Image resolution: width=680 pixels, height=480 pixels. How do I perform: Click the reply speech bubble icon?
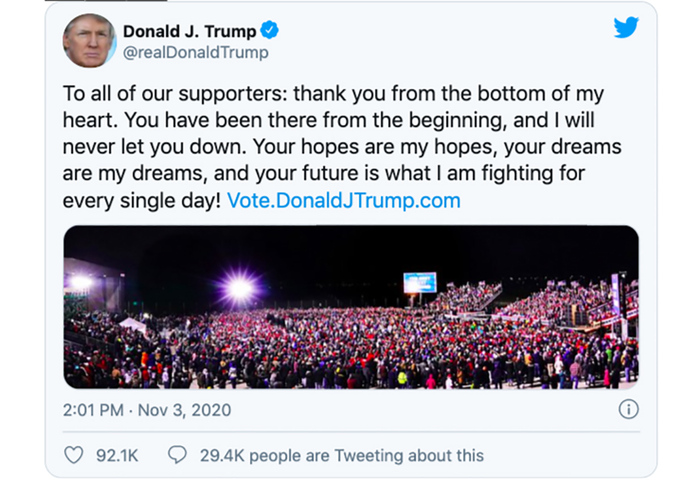(x=177, y=455)
